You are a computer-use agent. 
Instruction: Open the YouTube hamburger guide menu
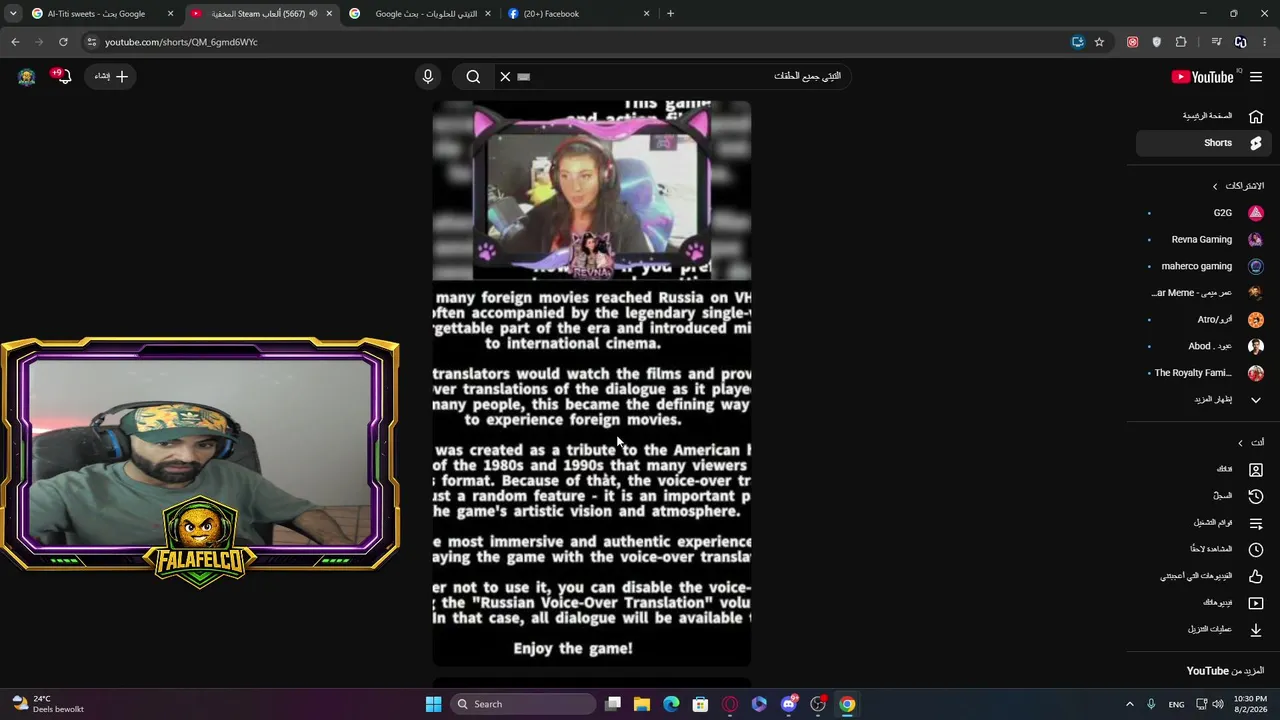(x=1256, y=77)
